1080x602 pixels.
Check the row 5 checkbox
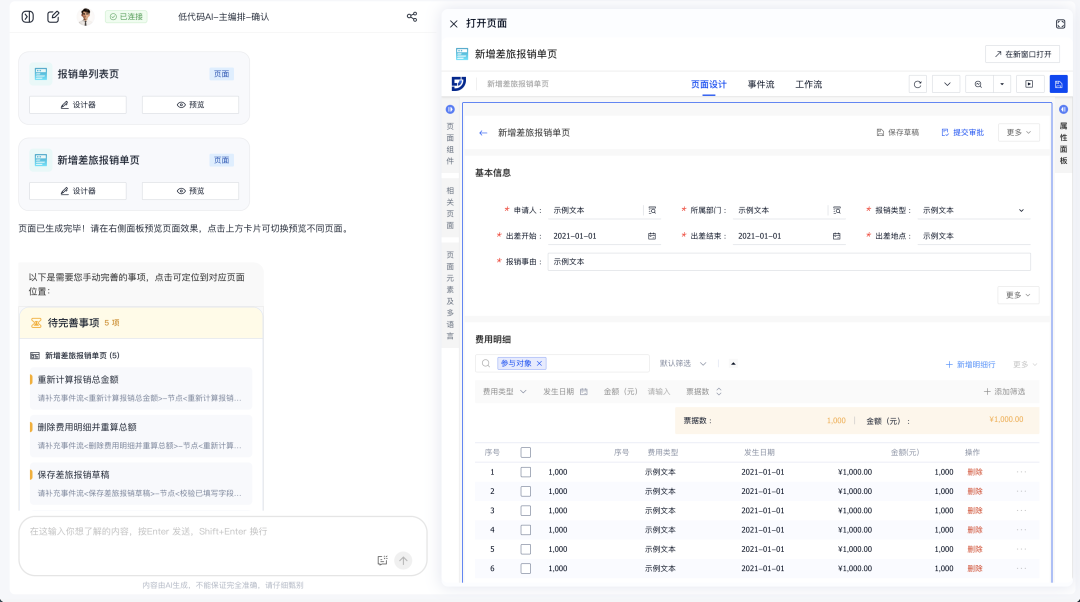click(526, 549)
